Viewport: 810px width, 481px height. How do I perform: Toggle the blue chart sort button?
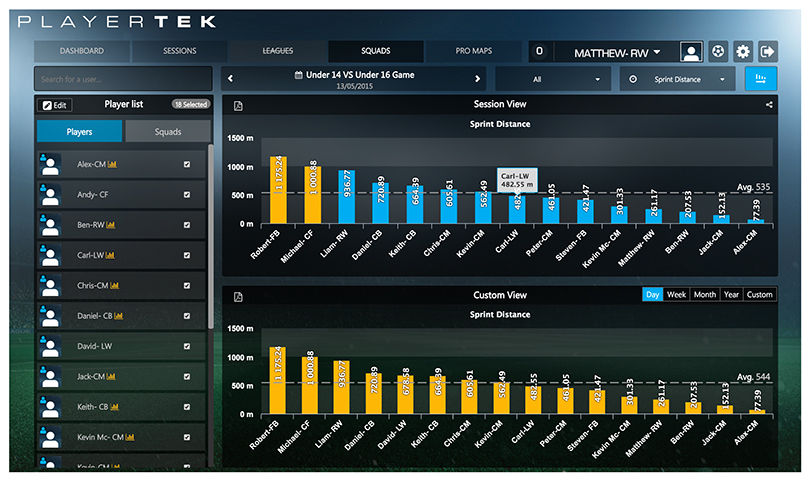coord(760,79)
